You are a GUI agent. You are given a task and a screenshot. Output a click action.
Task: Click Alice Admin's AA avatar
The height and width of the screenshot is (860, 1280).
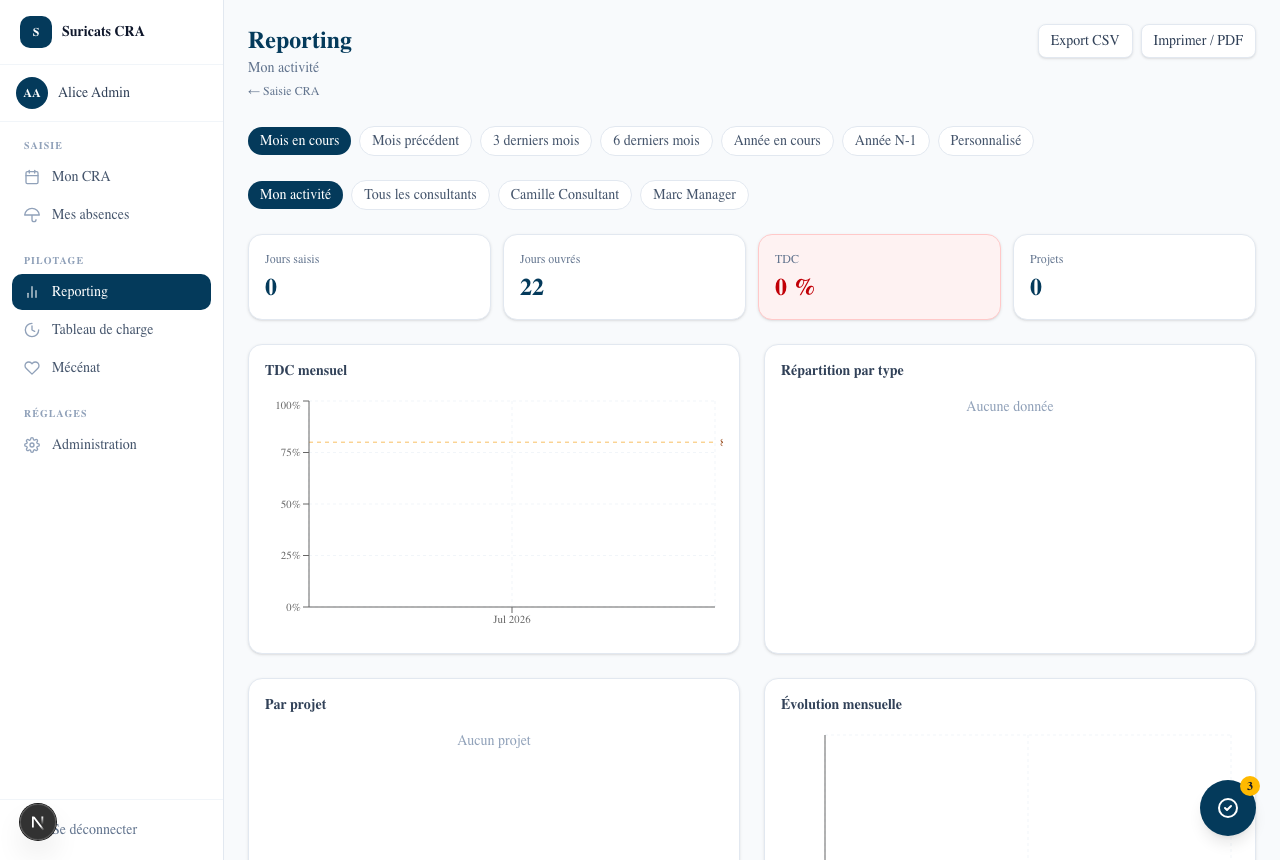pyautogui.click(x=32, y=93)
